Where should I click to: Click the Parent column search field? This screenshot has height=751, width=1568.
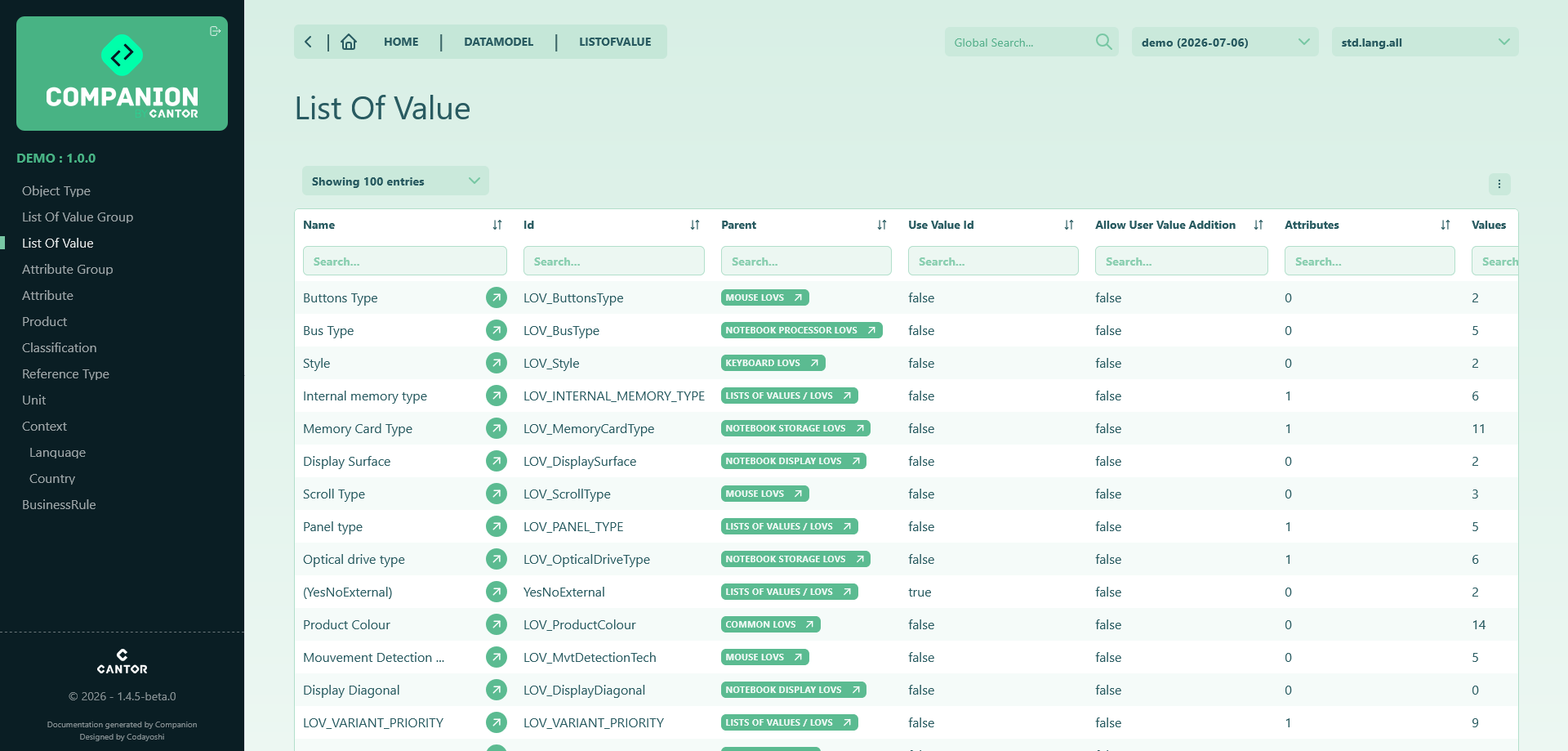[806, 261]
